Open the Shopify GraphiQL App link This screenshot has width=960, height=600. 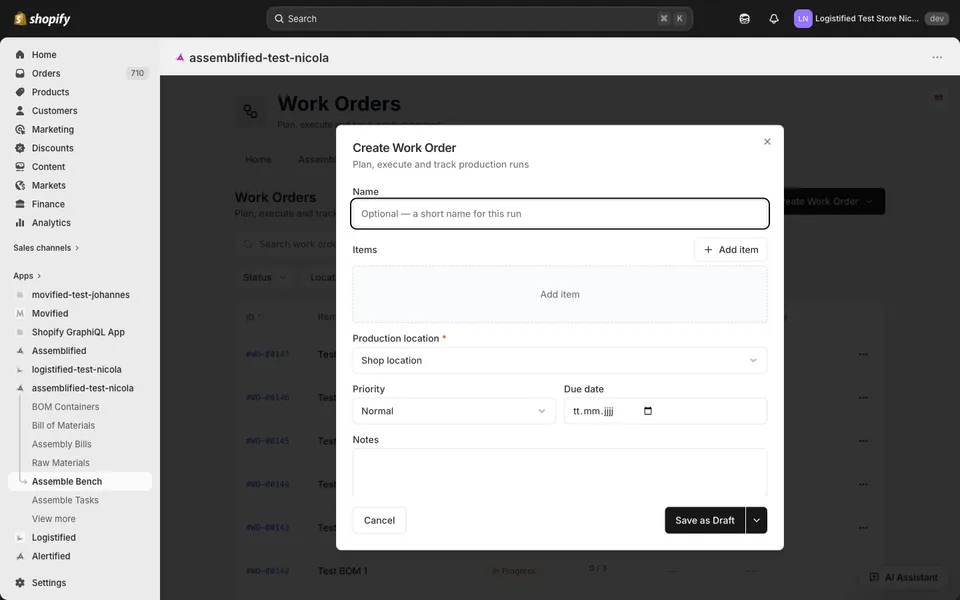tap(78, 332)
